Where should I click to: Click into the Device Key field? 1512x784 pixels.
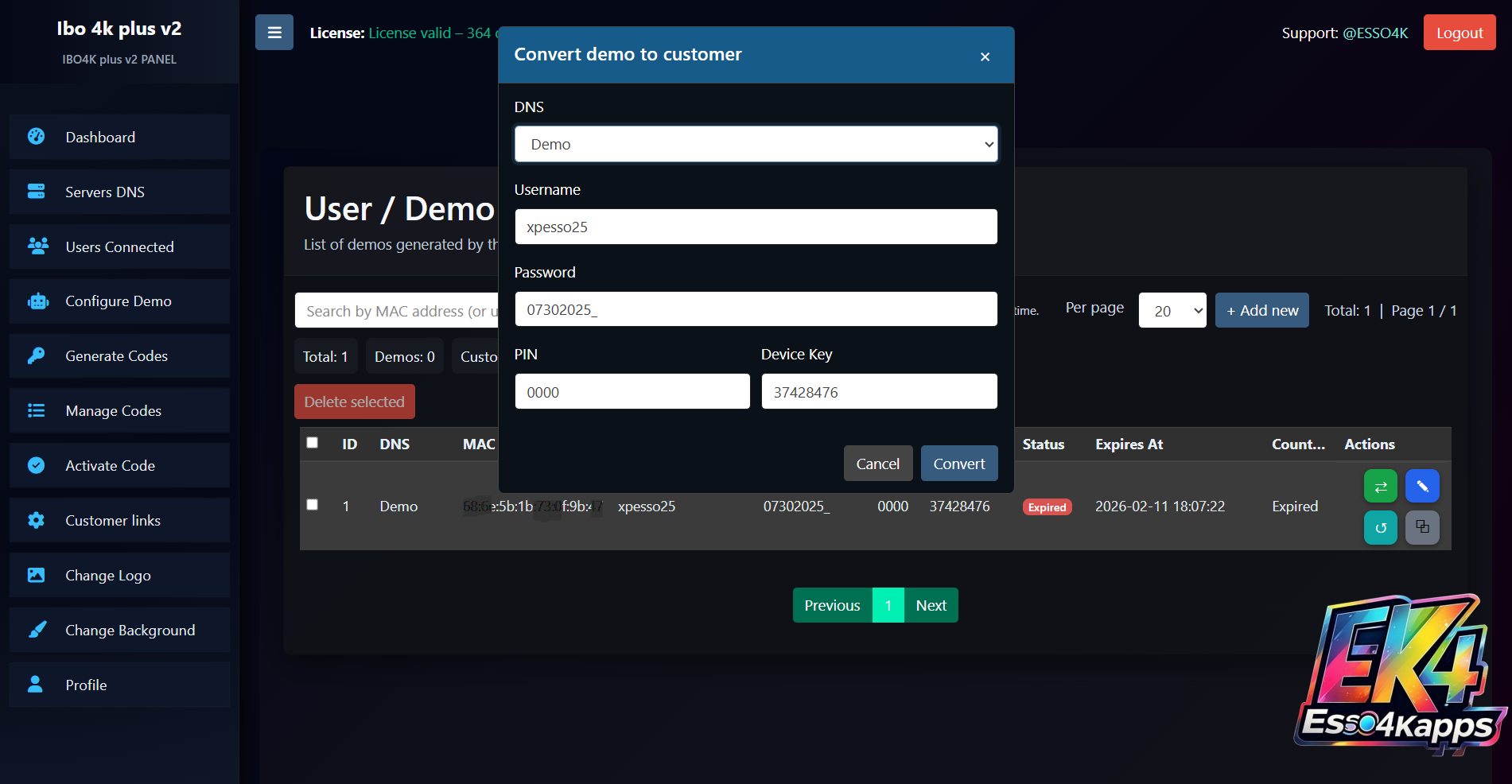pyautogui.click(x=879, y=392)
